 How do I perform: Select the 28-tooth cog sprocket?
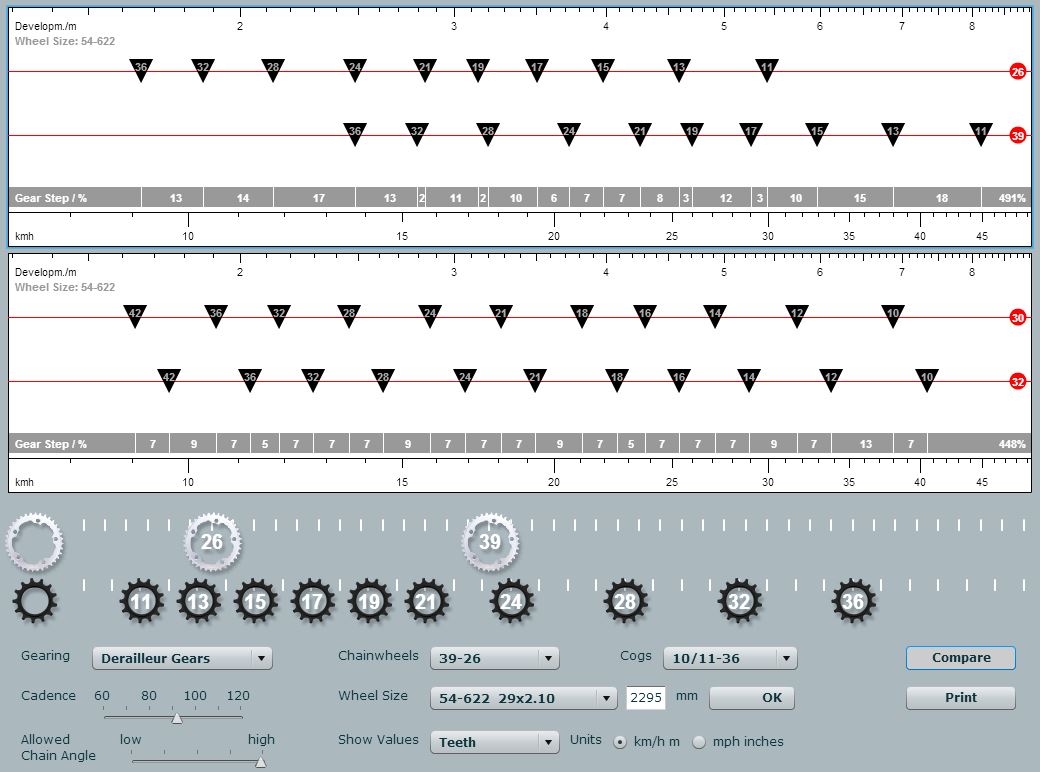pos(626,602)
